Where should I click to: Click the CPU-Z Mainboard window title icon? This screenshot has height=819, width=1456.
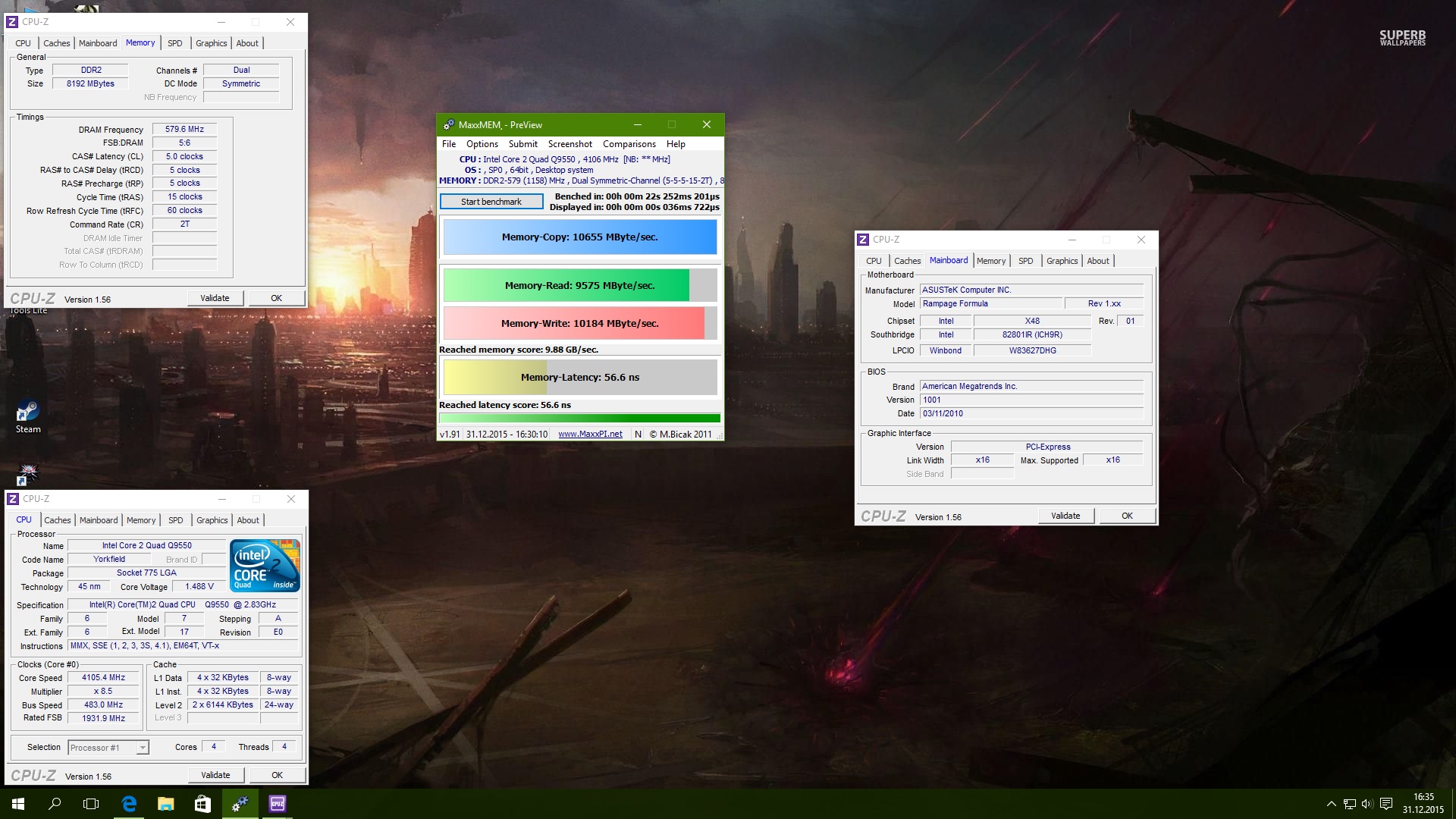point(863,240)
